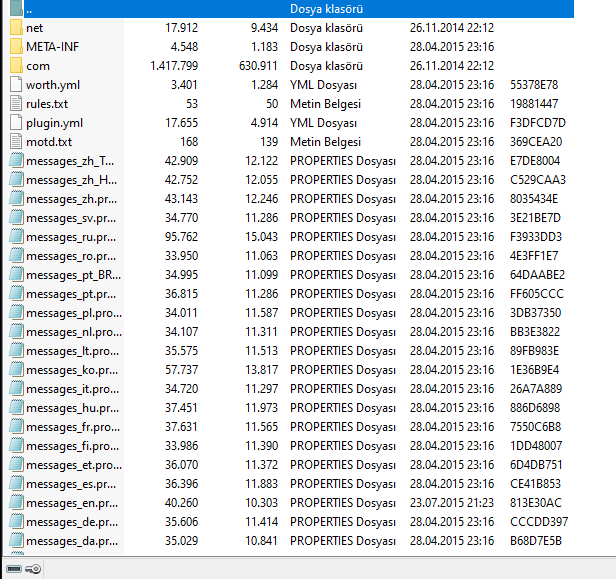Click the messages_pl.pro... file icon
Screen dimensions: 616x579
(16, 313)
